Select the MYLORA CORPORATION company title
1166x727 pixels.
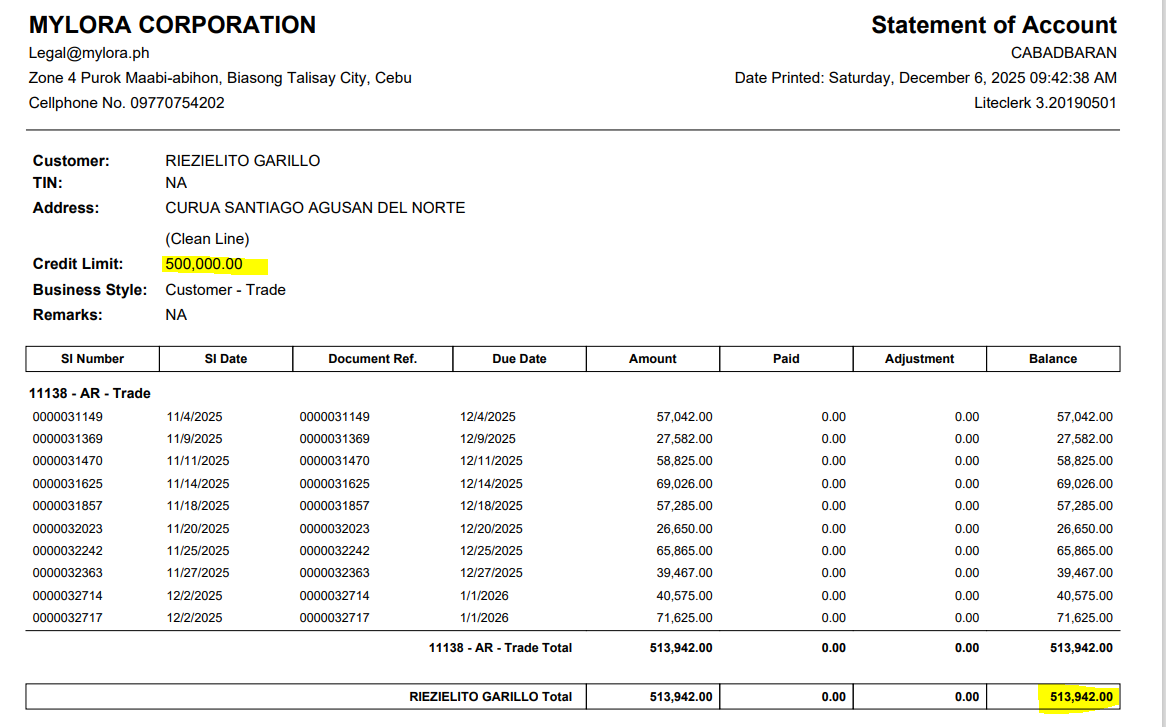pos(172,25)
